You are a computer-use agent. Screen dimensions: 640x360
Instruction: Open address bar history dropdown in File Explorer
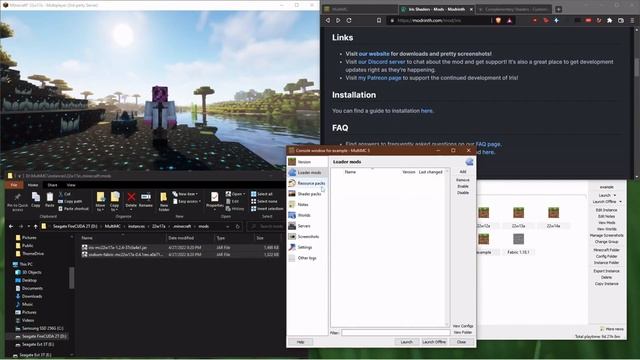[227, 226]
